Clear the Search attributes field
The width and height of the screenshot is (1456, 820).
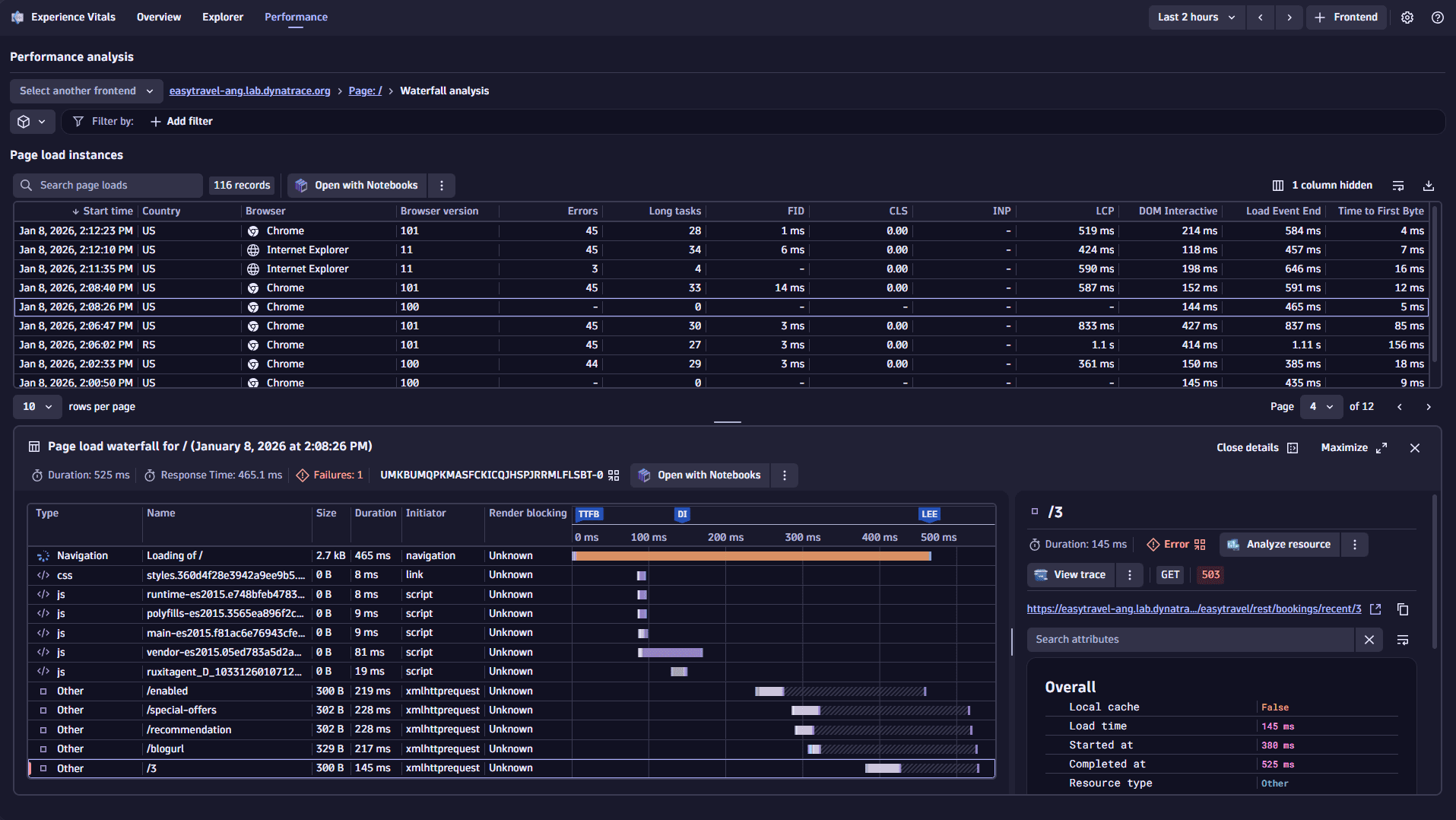coord(1369,640)
